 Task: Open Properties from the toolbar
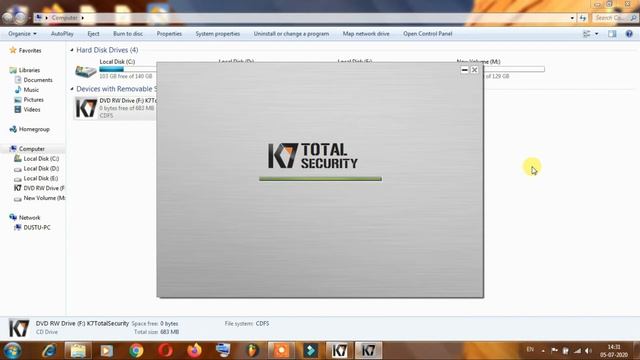click(x=169, y=34)
